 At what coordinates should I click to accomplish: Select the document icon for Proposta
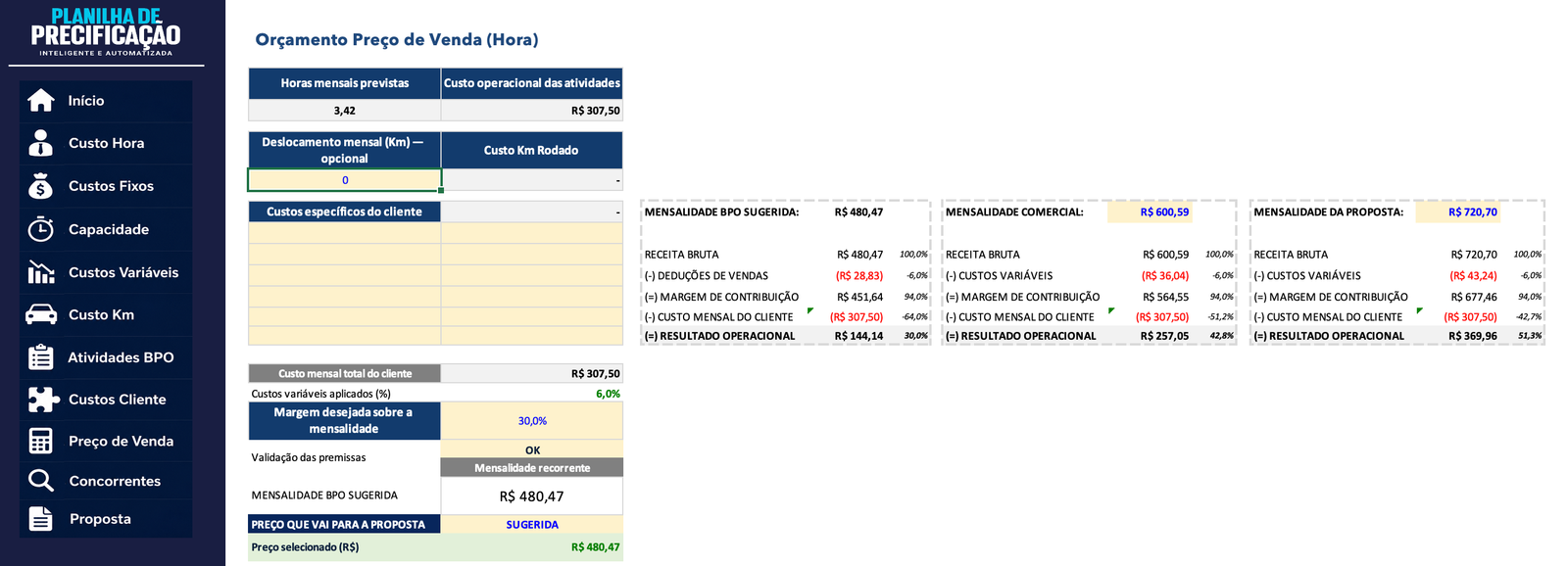click(x=41, y=519)
